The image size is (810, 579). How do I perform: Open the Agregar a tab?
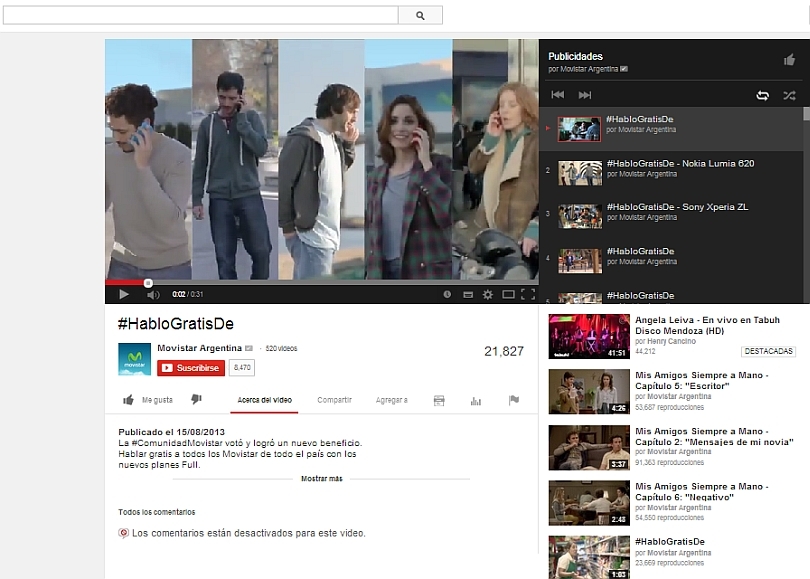click(x=392, y=400)
